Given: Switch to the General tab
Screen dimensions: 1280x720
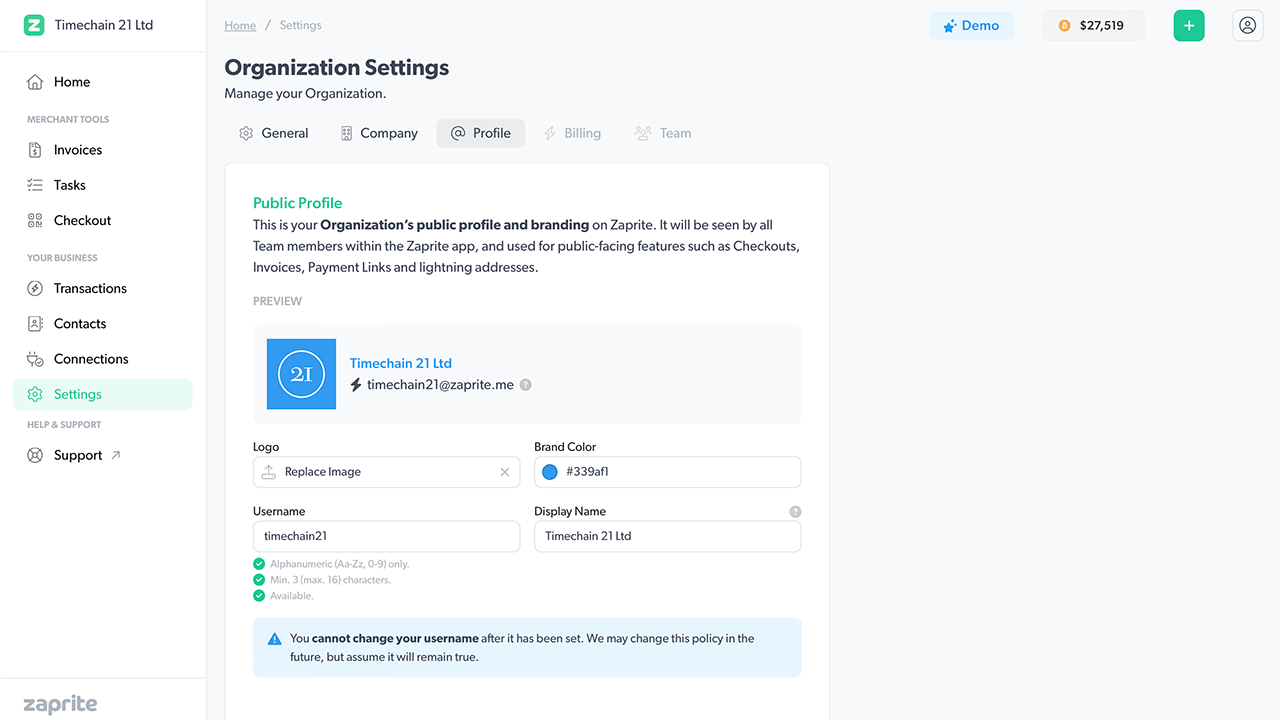Looking at the screenshot, I should [x=274, y=133].
